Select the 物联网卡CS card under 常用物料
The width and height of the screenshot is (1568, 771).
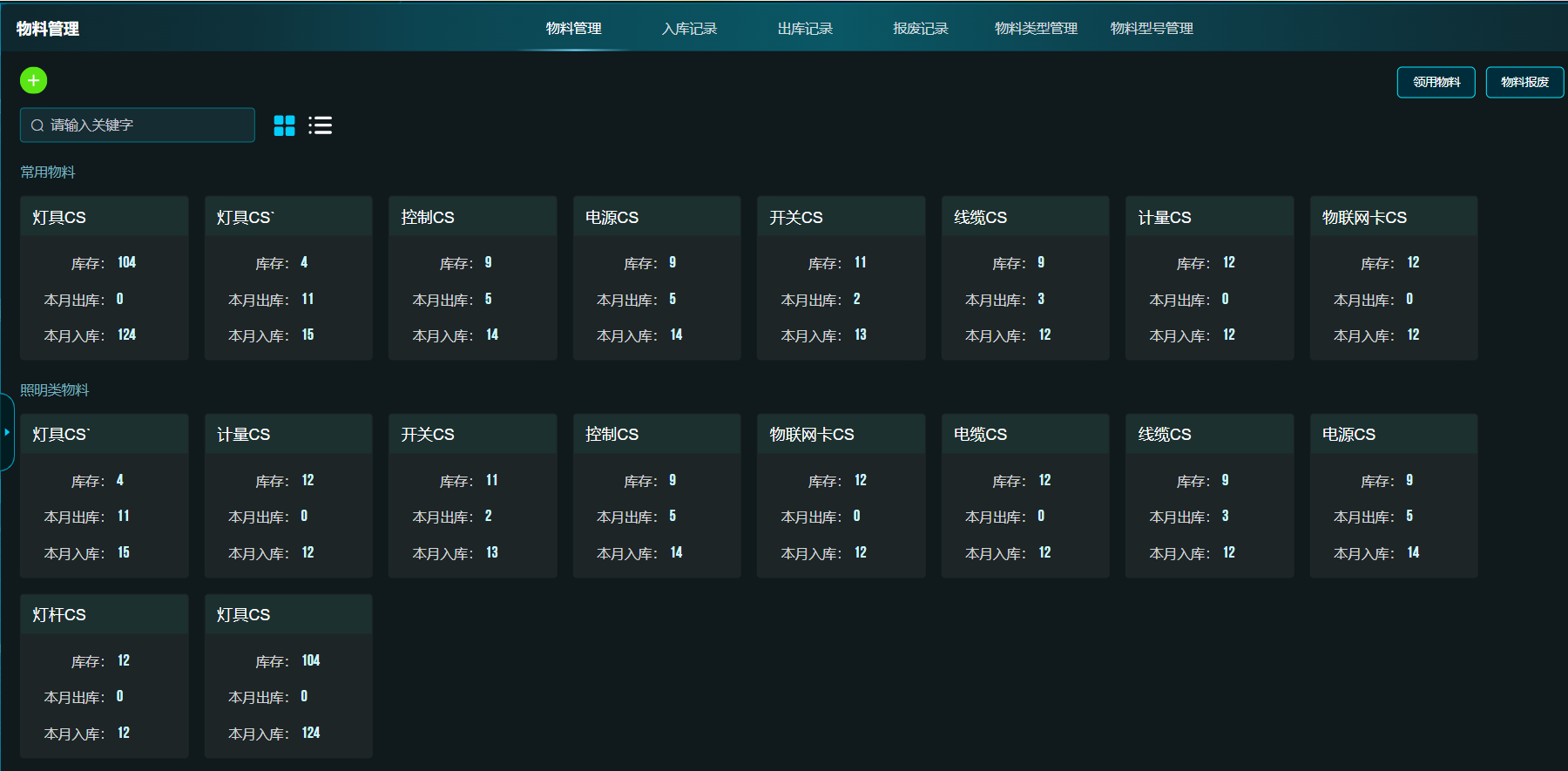[1394, 278]
